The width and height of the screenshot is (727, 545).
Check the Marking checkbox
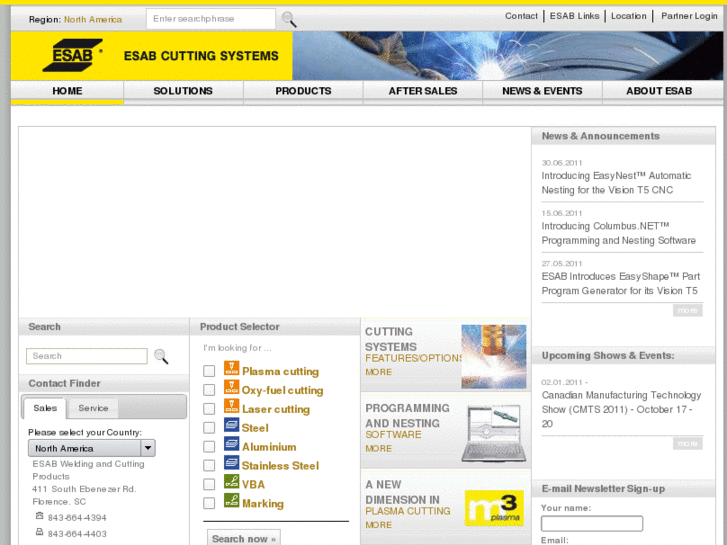click(x=209, y=503)
